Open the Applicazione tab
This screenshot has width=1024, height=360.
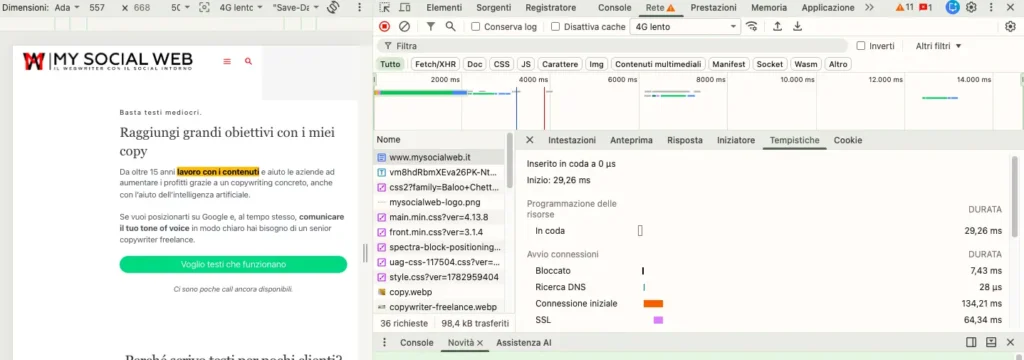827,8
